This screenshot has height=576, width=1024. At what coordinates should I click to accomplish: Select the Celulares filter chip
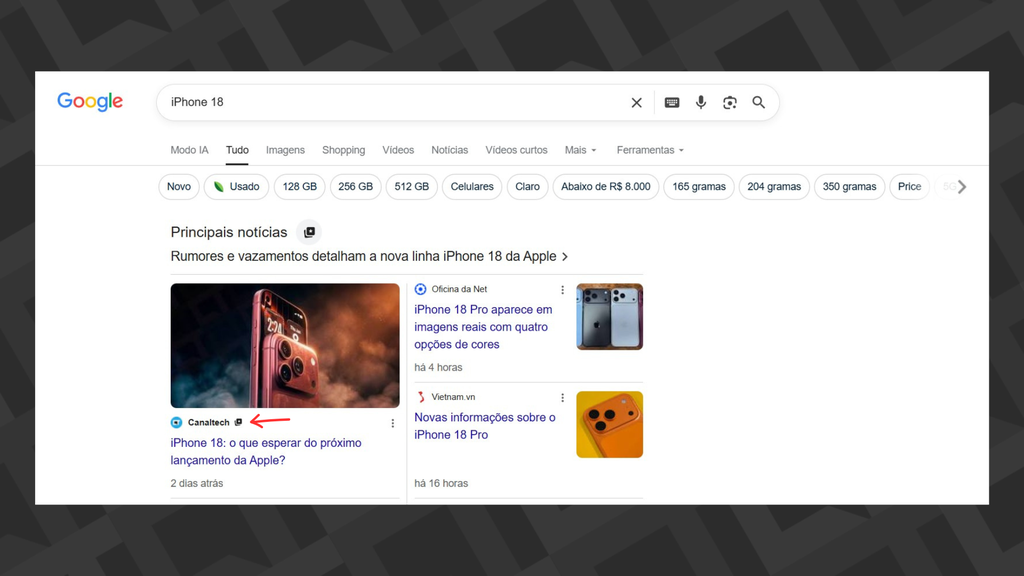click(472, 187)
